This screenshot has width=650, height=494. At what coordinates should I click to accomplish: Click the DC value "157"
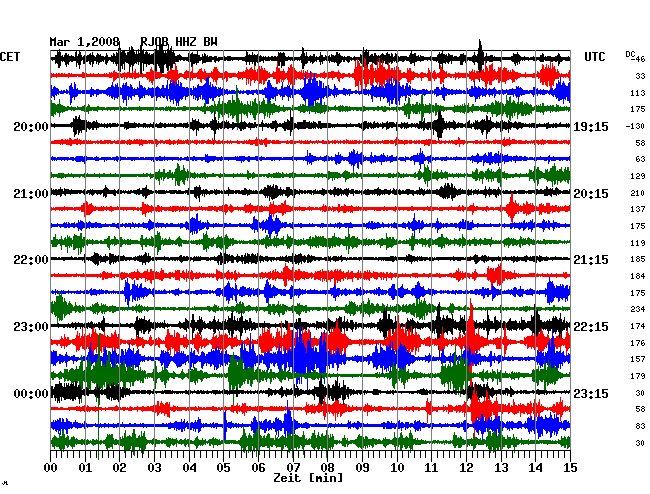point(638,359)
